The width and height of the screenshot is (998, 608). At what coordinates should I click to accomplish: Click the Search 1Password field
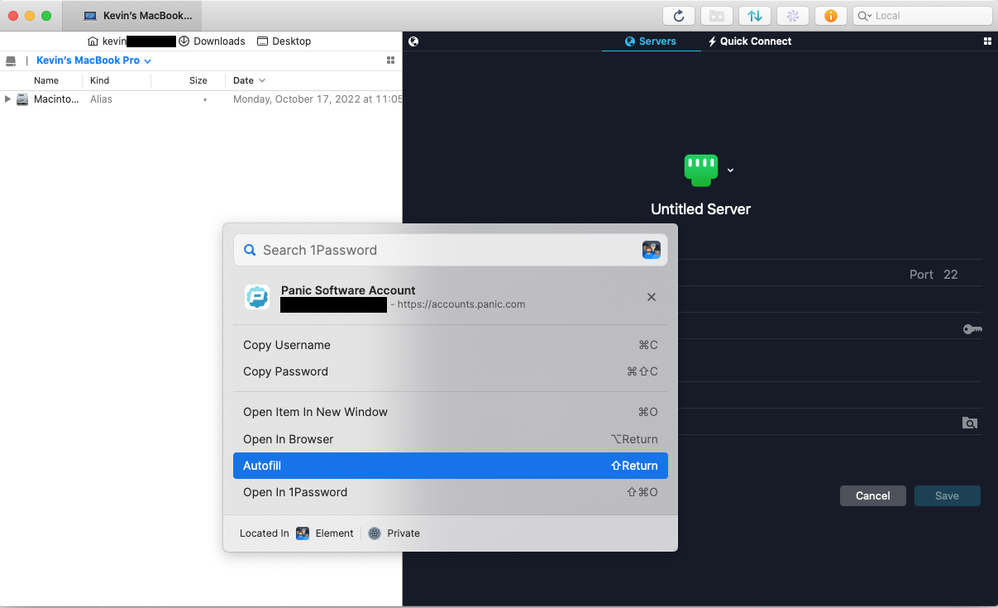440,250
